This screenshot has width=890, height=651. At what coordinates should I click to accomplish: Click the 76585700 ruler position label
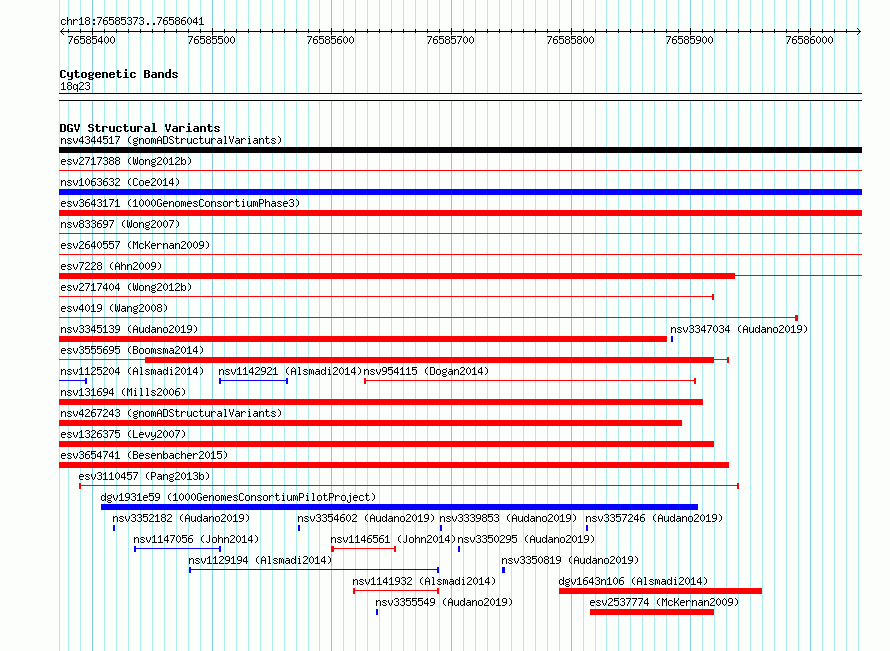coord(450,40)
